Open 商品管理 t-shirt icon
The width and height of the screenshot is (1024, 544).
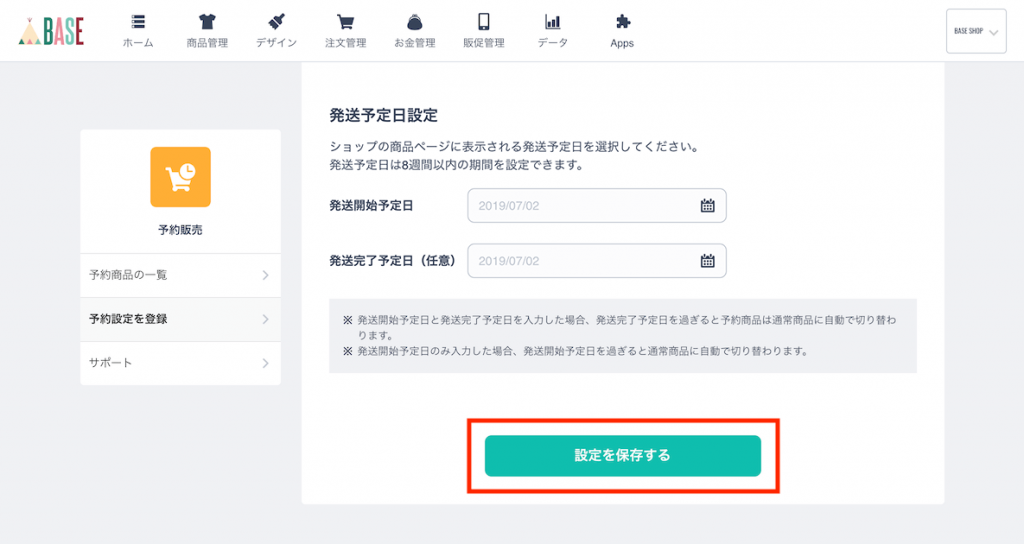[207, 22]
